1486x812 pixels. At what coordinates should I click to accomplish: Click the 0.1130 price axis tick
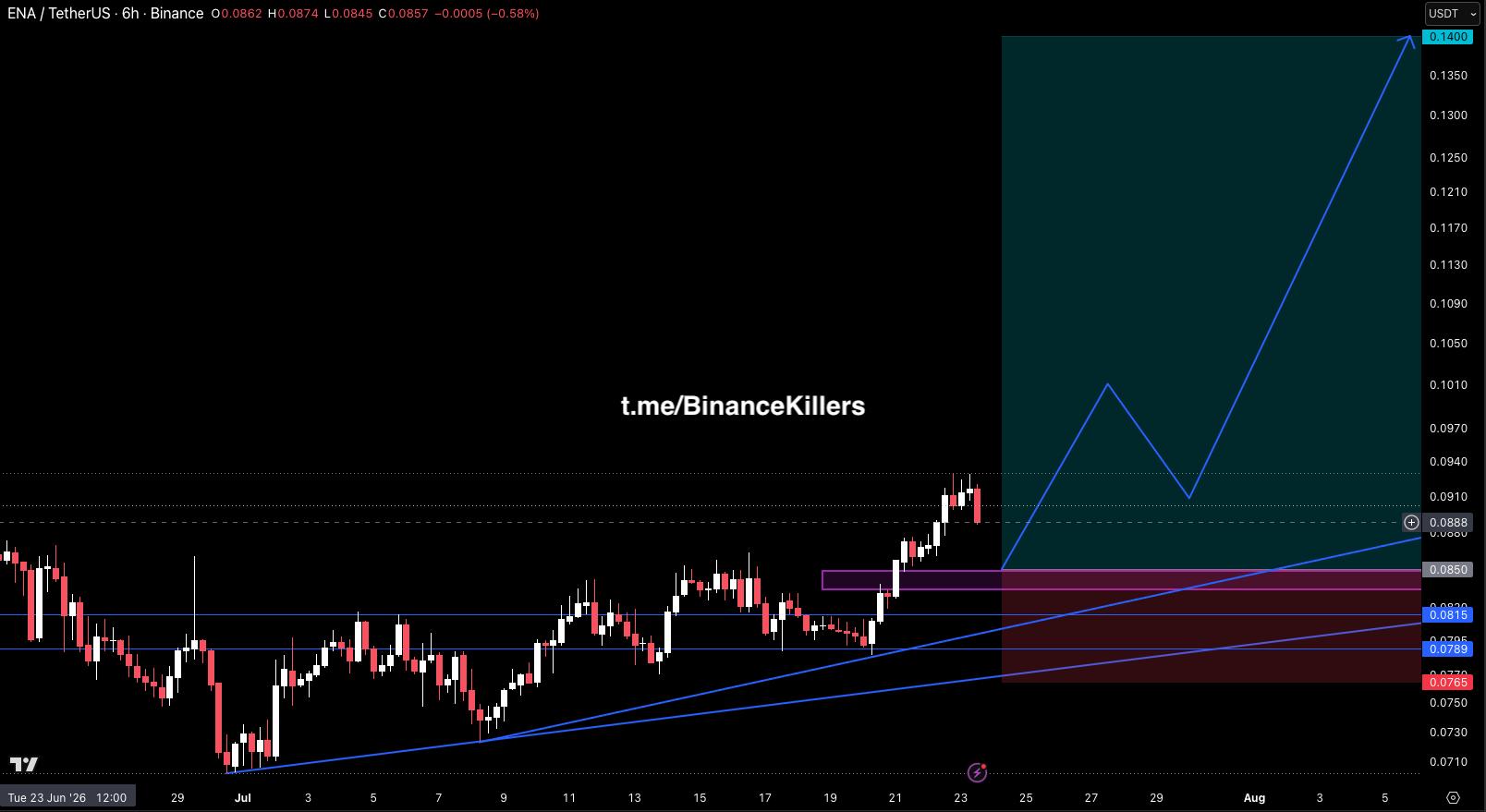(x=1448, y=265)
